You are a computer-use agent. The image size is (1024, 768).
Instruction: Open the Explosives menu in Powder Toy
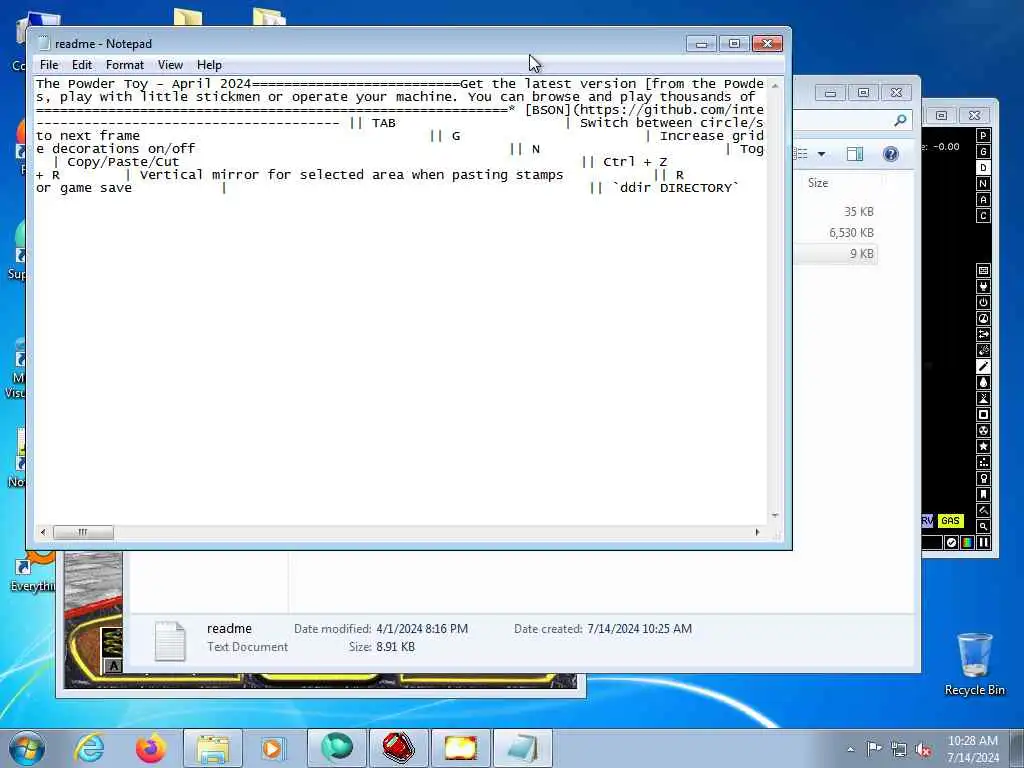[983, 351]
